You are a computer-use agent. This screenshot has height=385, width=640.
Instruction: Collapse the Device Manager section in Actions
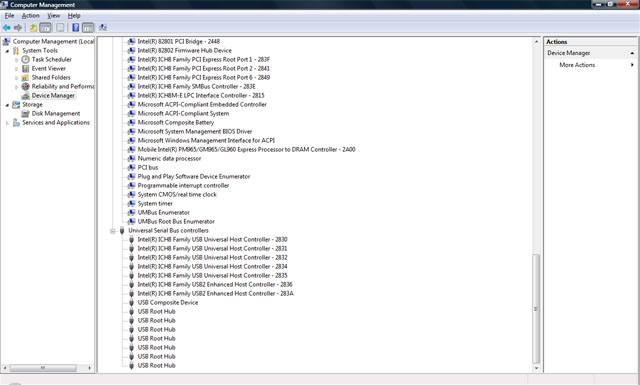[632, 53]
